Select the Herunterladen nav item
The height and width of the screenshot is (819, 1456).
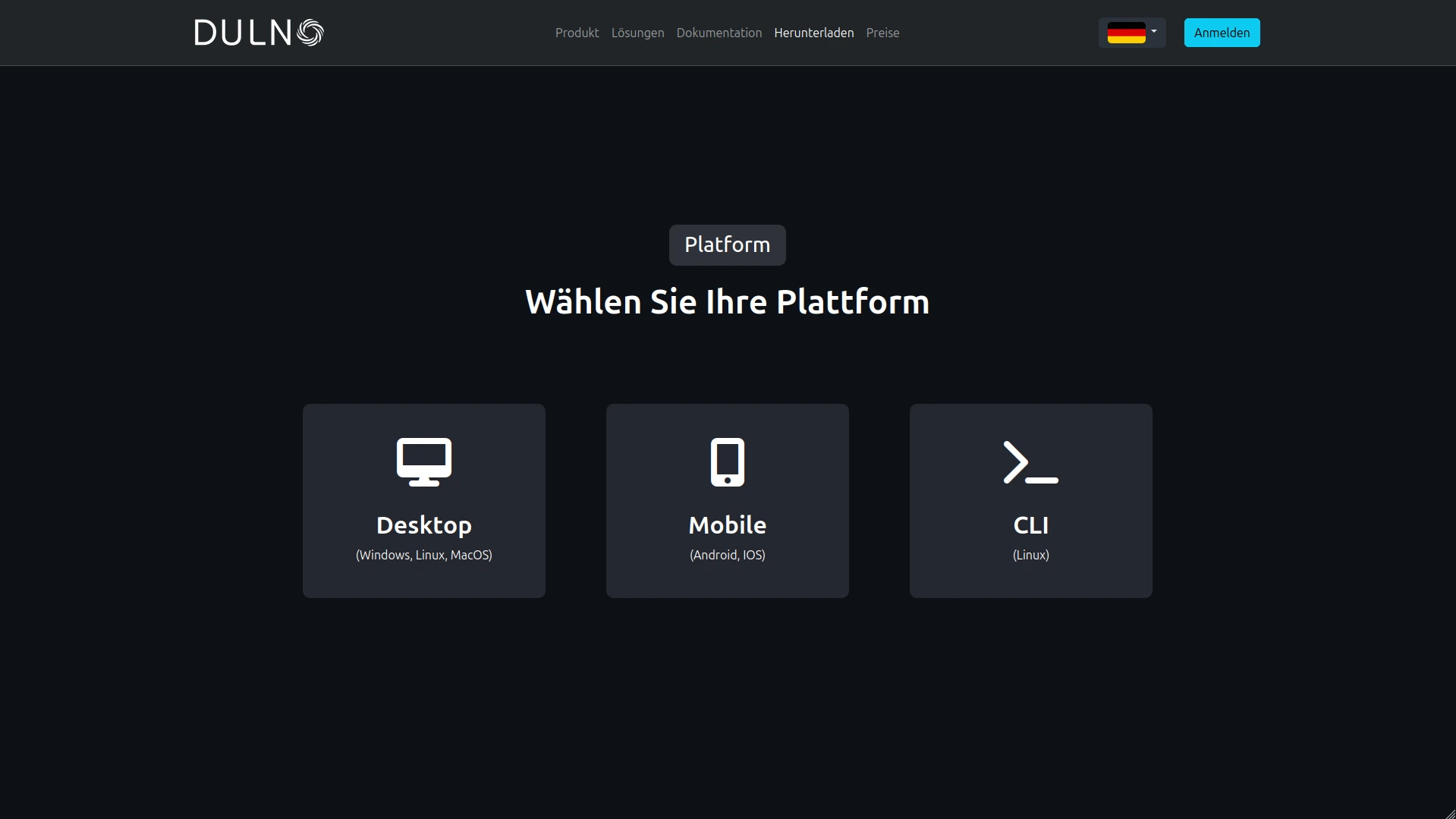[x=813, y=33]
